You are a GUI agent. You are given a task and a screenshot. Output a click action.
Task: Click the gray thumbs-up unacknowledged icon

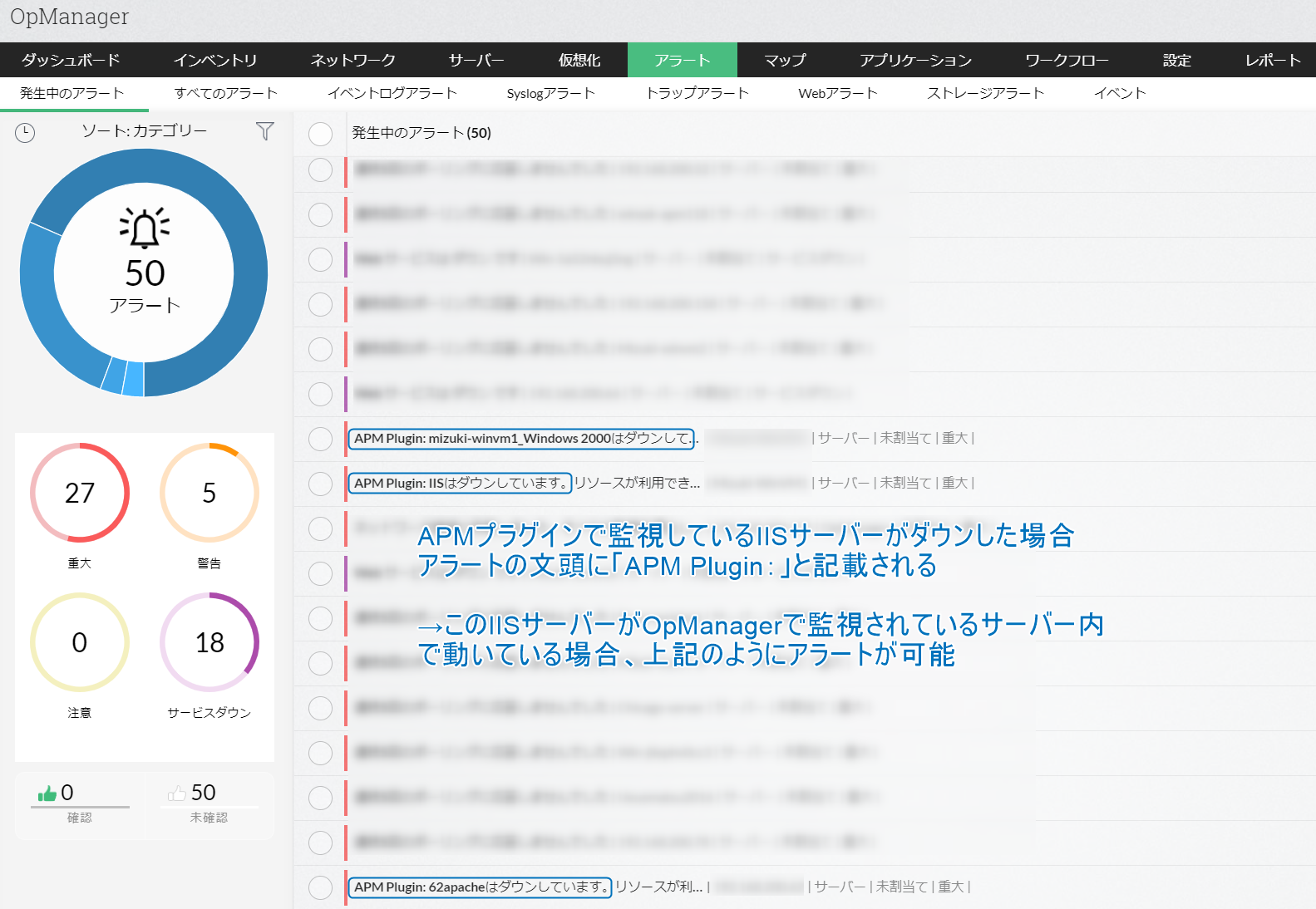pos(176,794)
